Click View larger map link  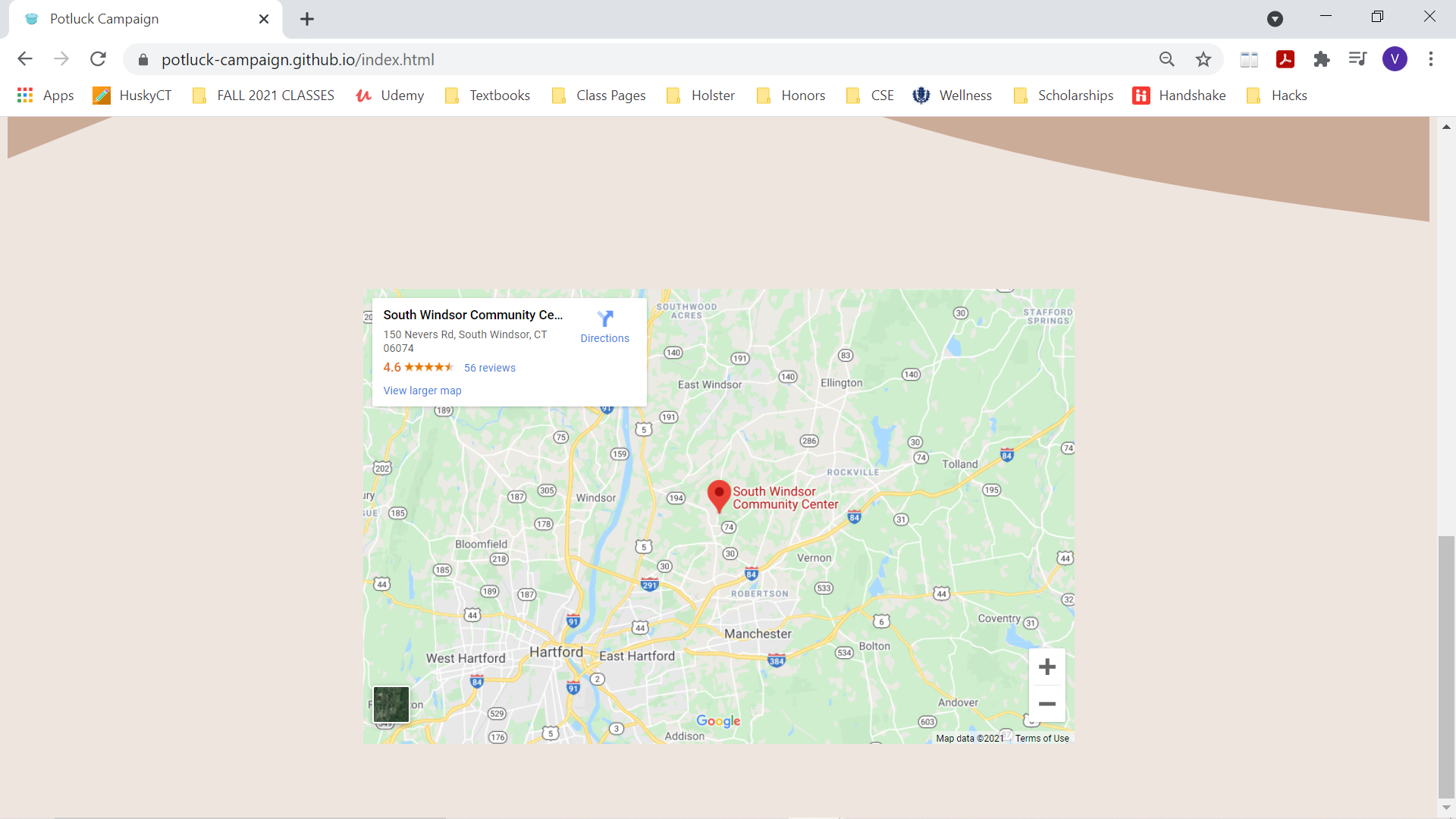(x=422, y=391)
